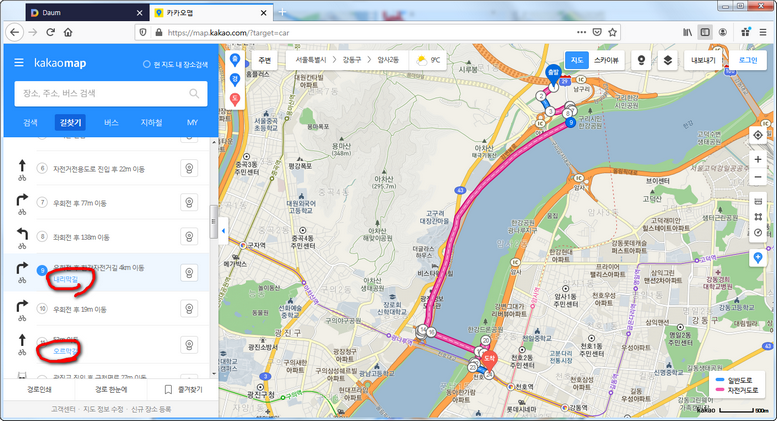Open the 신규 장소 등록 link
Screen dimensions: 777x421
pyautogui.click(x=151, y=409)
